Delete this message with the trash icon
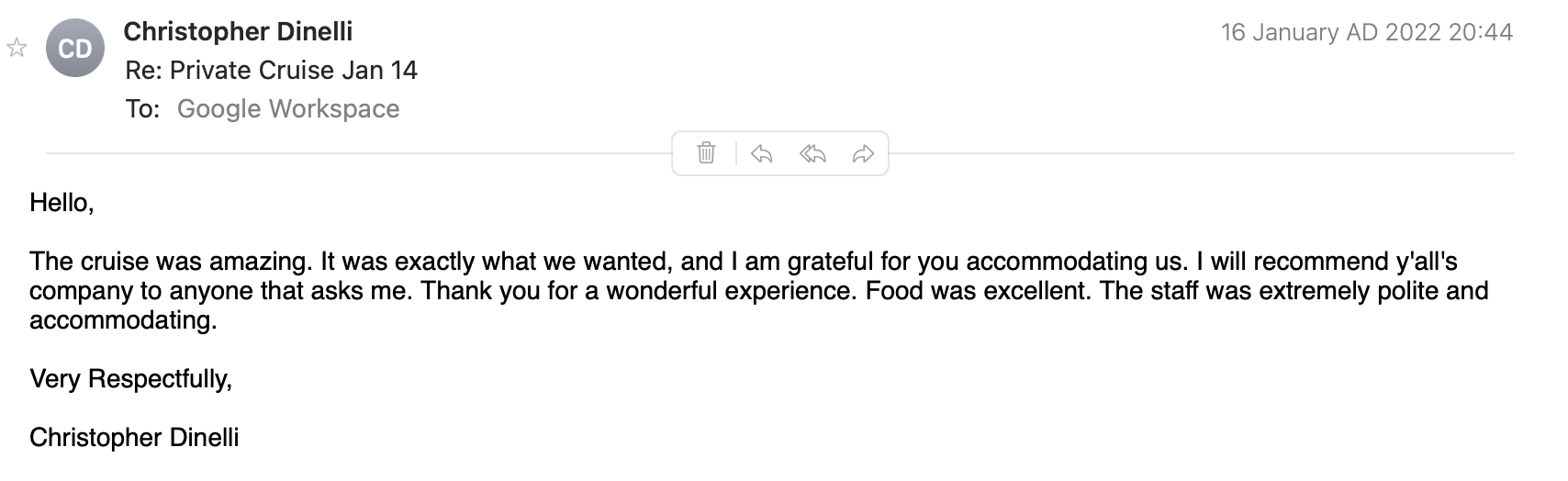Image resolution: width=1568 pixels, height=481 pixels. tap(706, 153)
